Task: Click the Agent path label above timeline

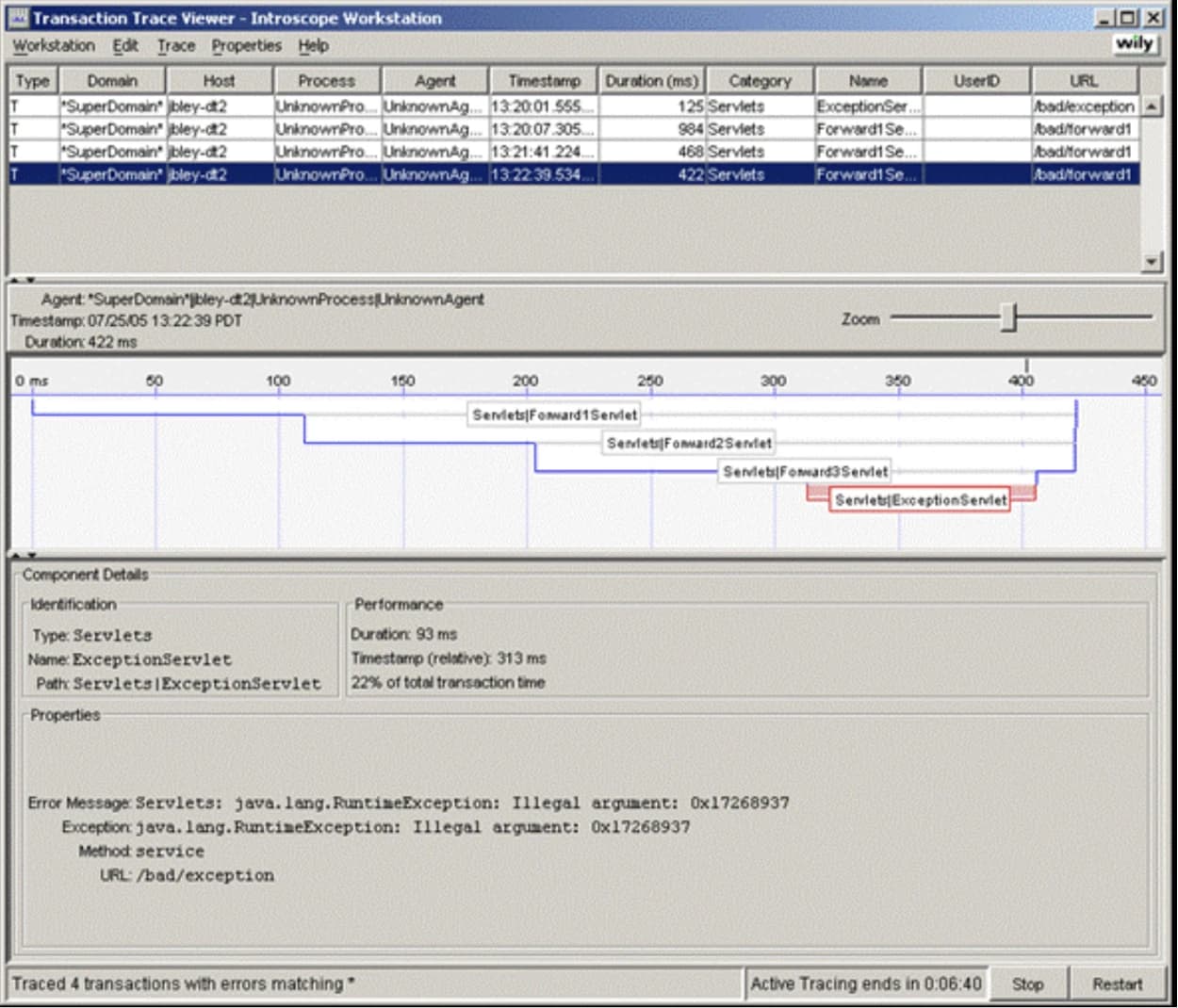Action: [x=262, y=299]
